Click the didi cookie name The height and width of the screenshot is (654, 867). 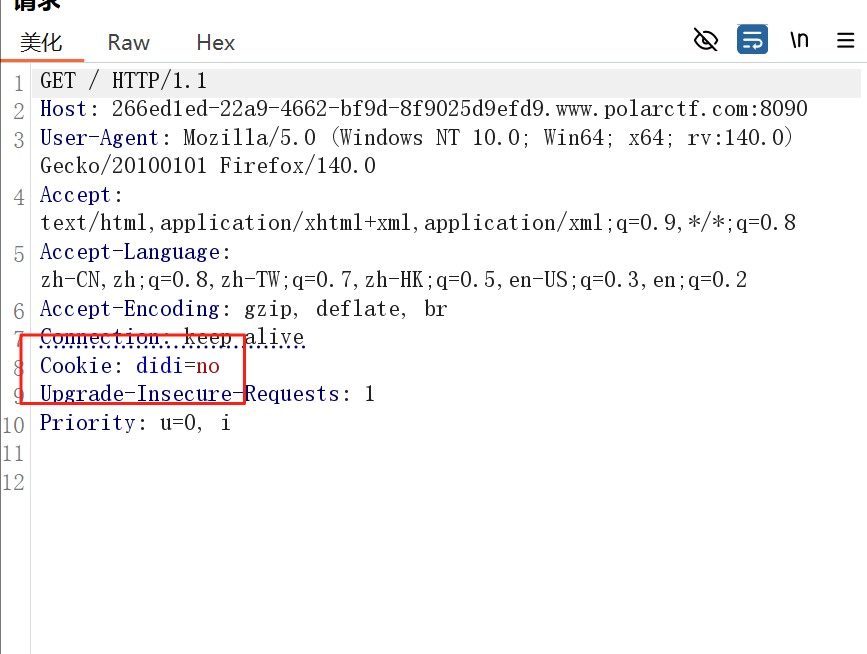click(159, 365)
